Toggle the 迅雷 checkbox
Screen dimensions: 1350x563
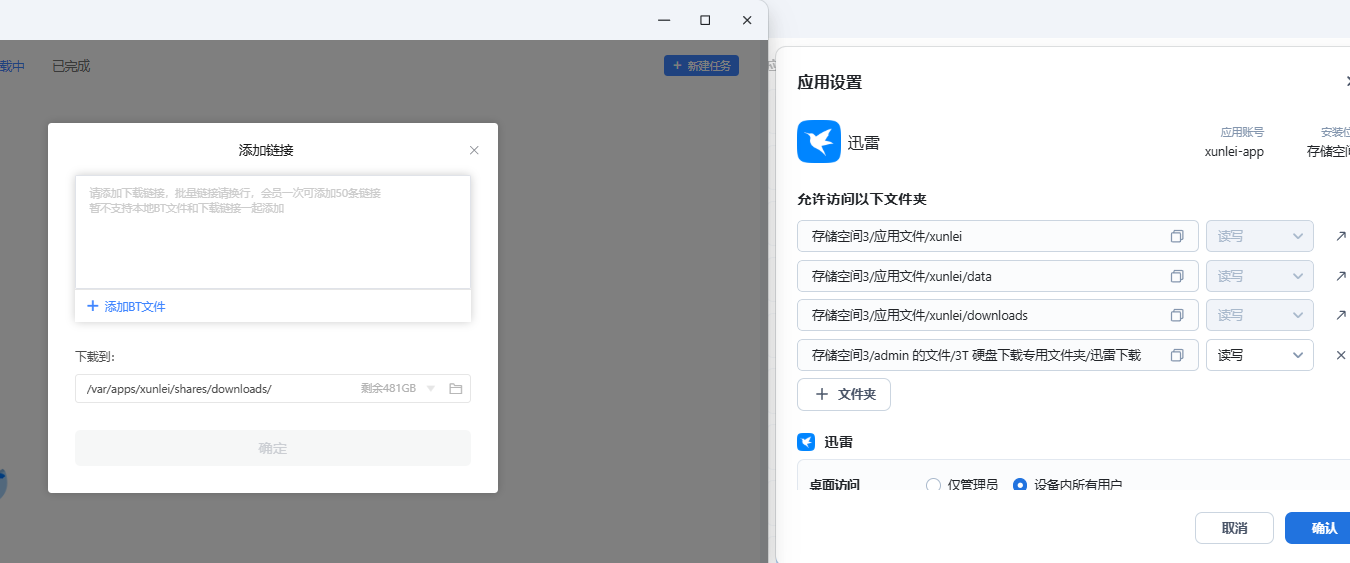[x=806, y=442]
